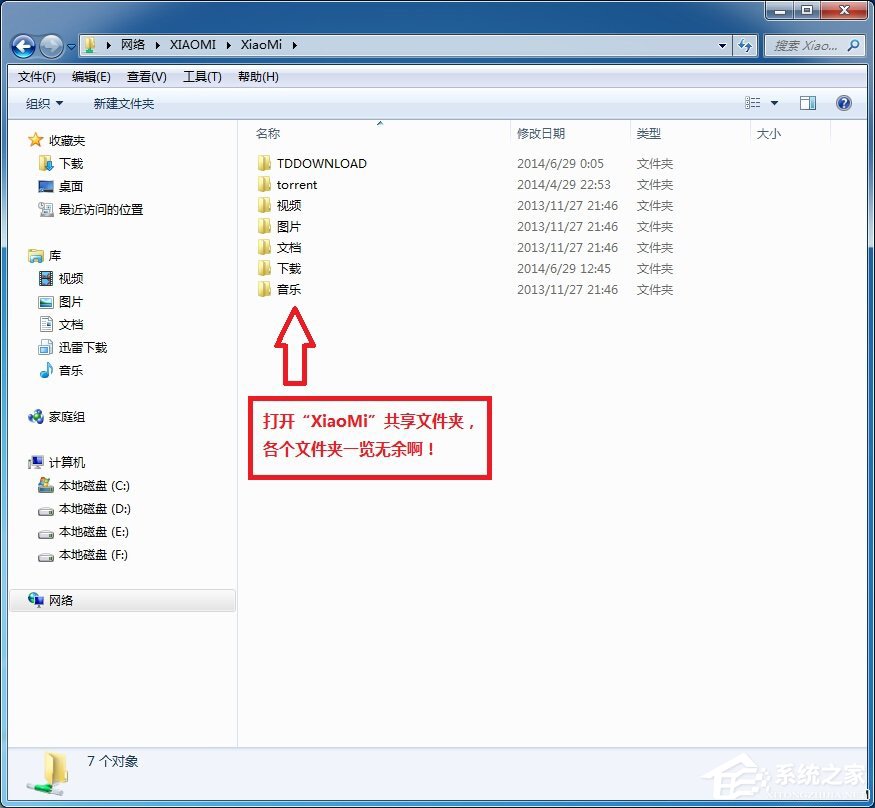Open the Help question mark icon

[844, 102]
